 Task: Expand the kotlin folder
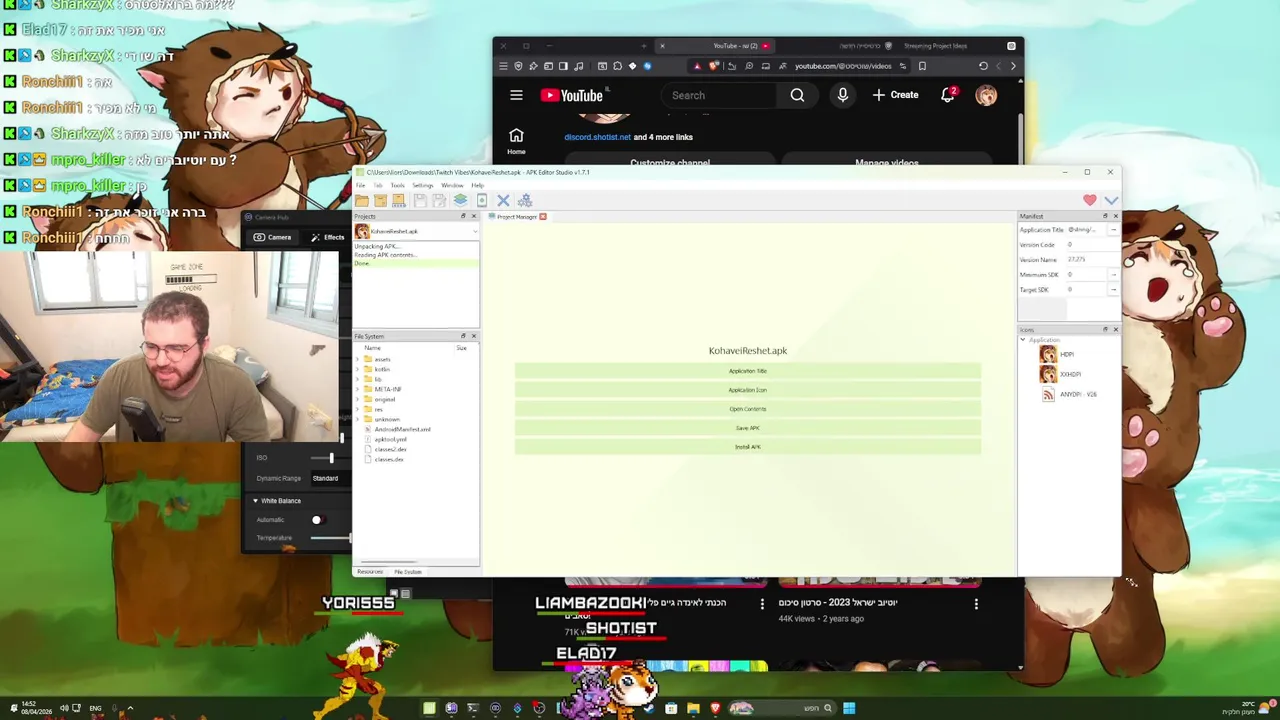357,369
